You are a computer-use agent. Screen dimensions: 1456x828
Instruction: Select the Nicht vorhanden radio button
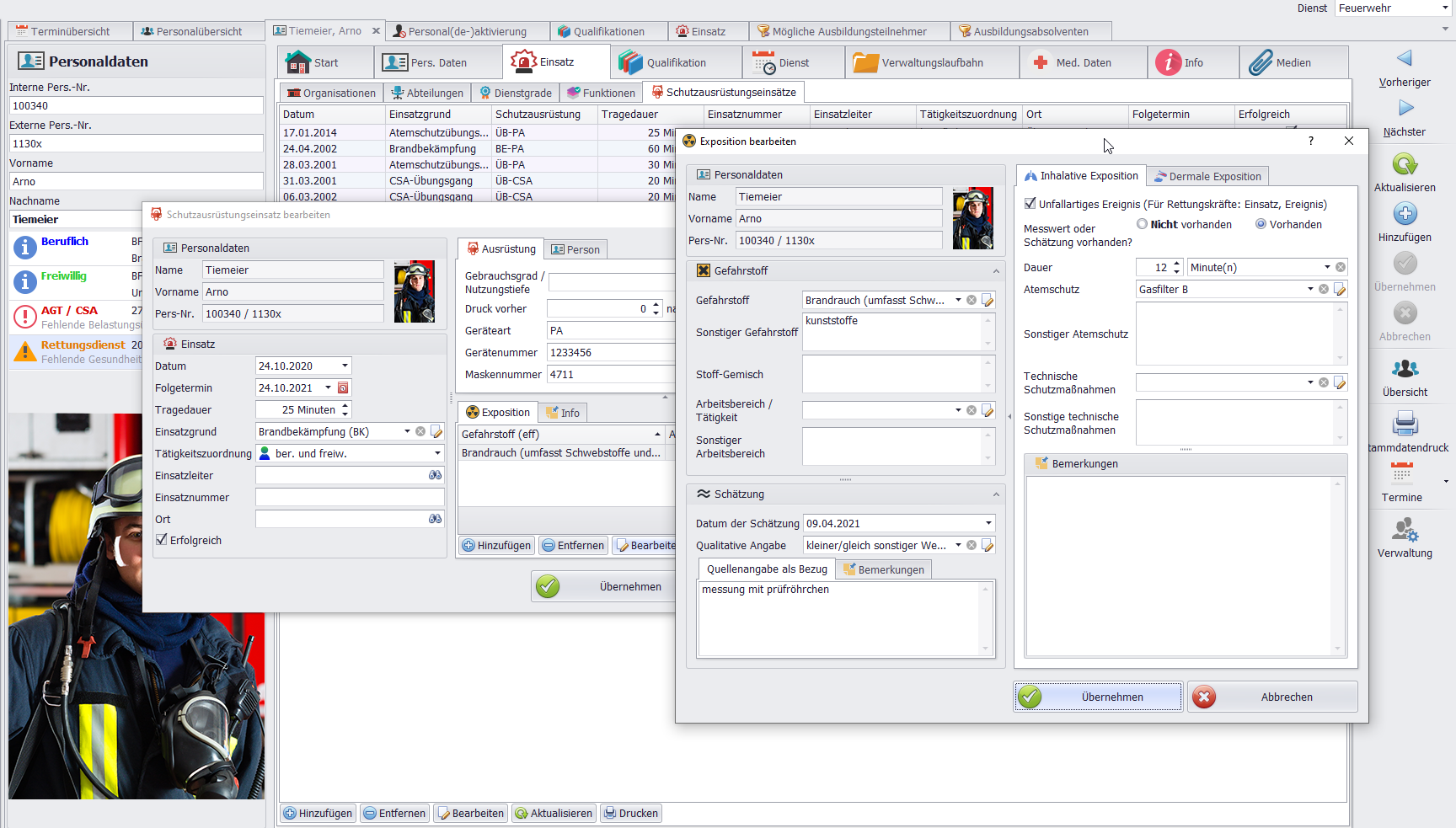tap(1142, 225)
